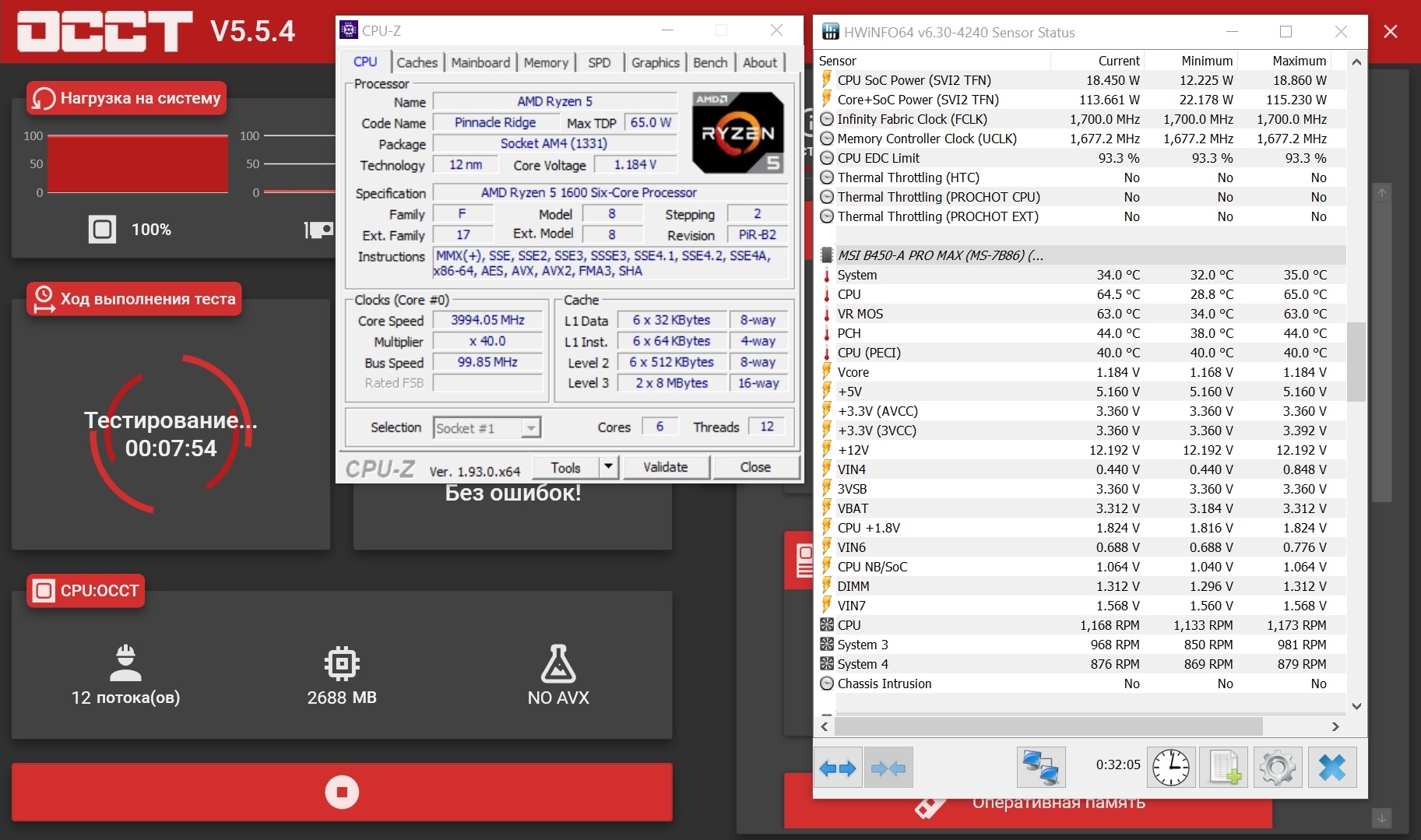Click the Ryzen 5 logo in CPU-Z
1421x840 pixels.
[x=737, y=132]
